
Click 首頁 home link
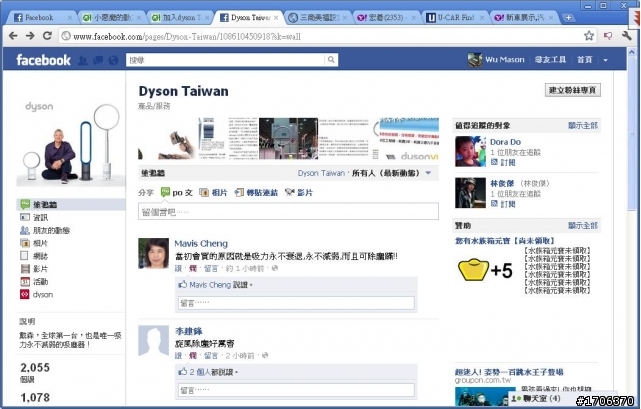click(585, 60)
